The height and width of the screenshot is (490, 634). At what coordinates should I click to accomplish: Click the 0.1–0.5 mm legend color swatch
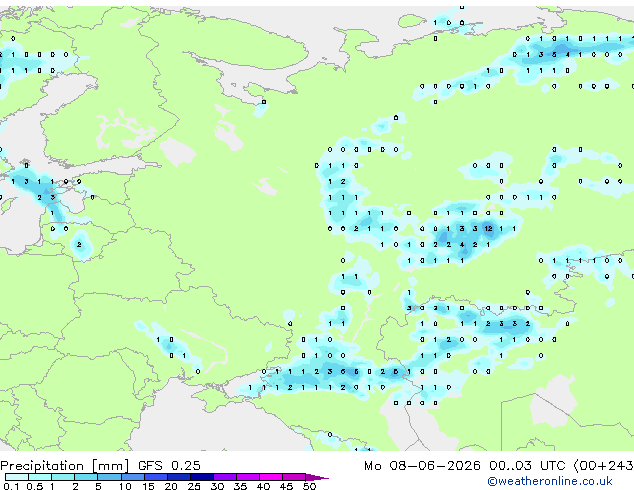pos(17,477)
